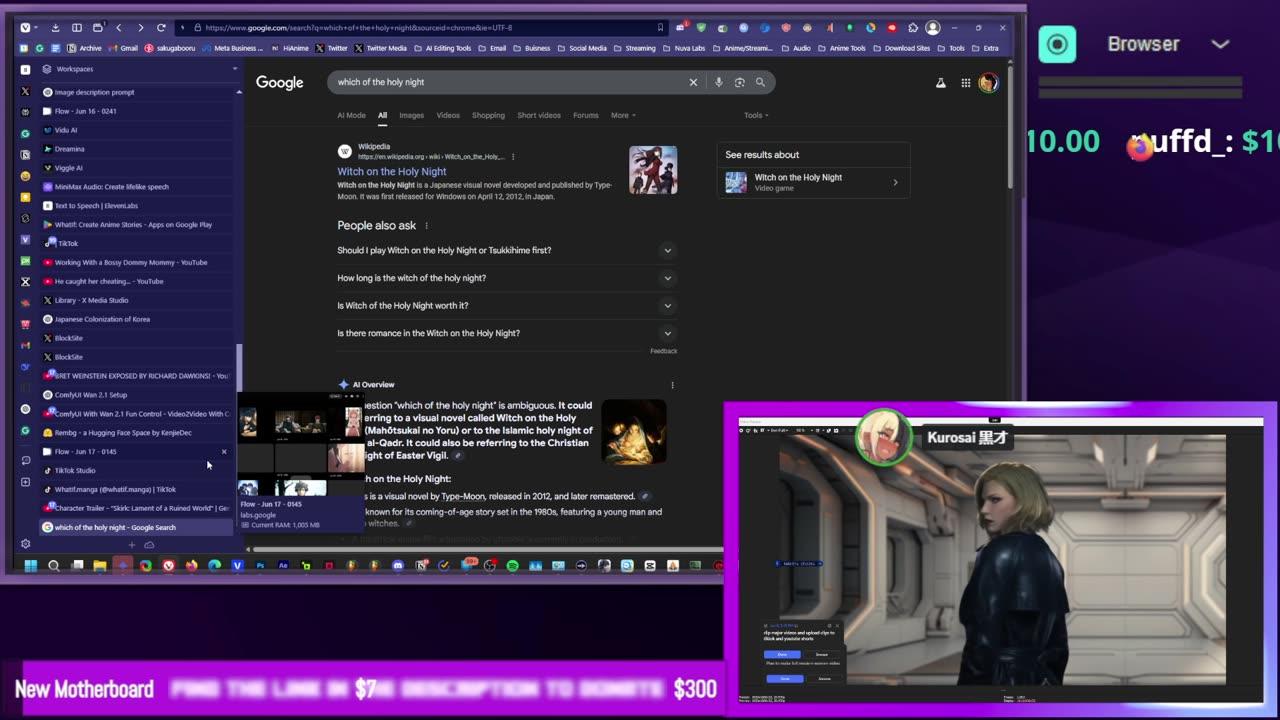Bookmark this page via address bar icon
This screenshot has width=1280, height=720.
(660, 28)
